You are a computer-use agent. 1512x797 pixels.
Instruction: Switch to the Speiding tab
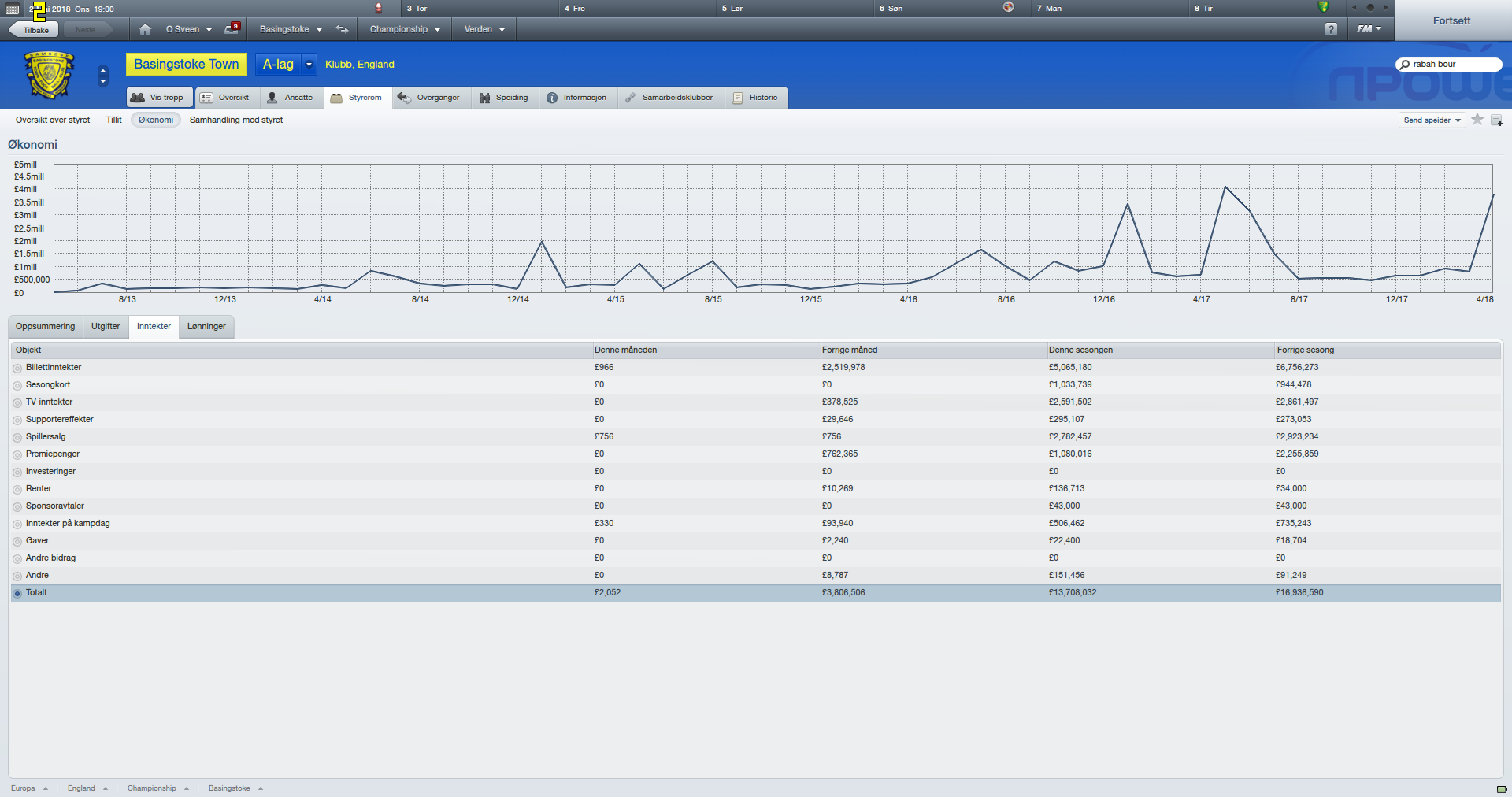pyautogui.click(x=505, y=98)
